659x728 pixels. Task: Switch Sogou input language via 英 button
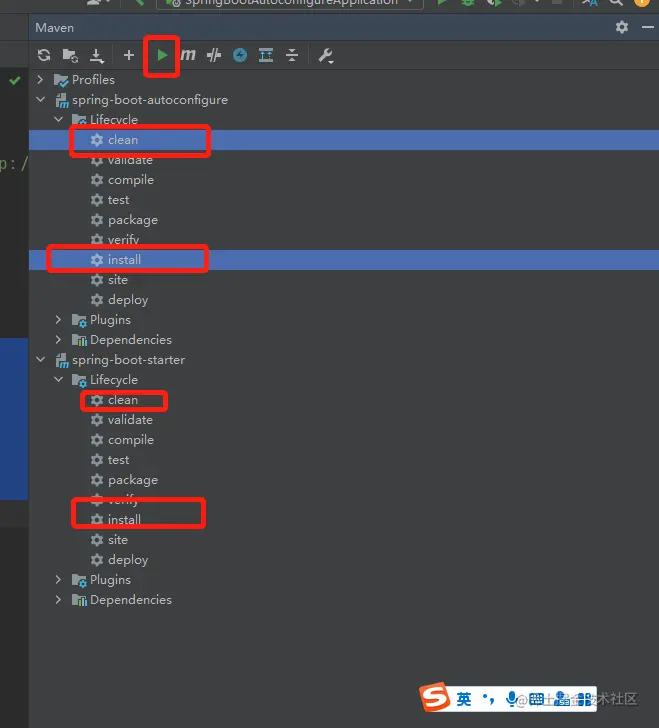(463, 699)
